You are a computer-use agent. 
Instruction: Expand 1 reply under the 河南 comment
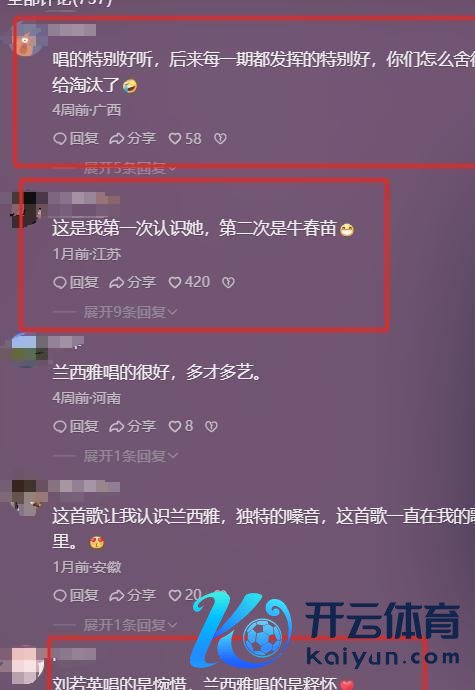[x=130, y=456]
